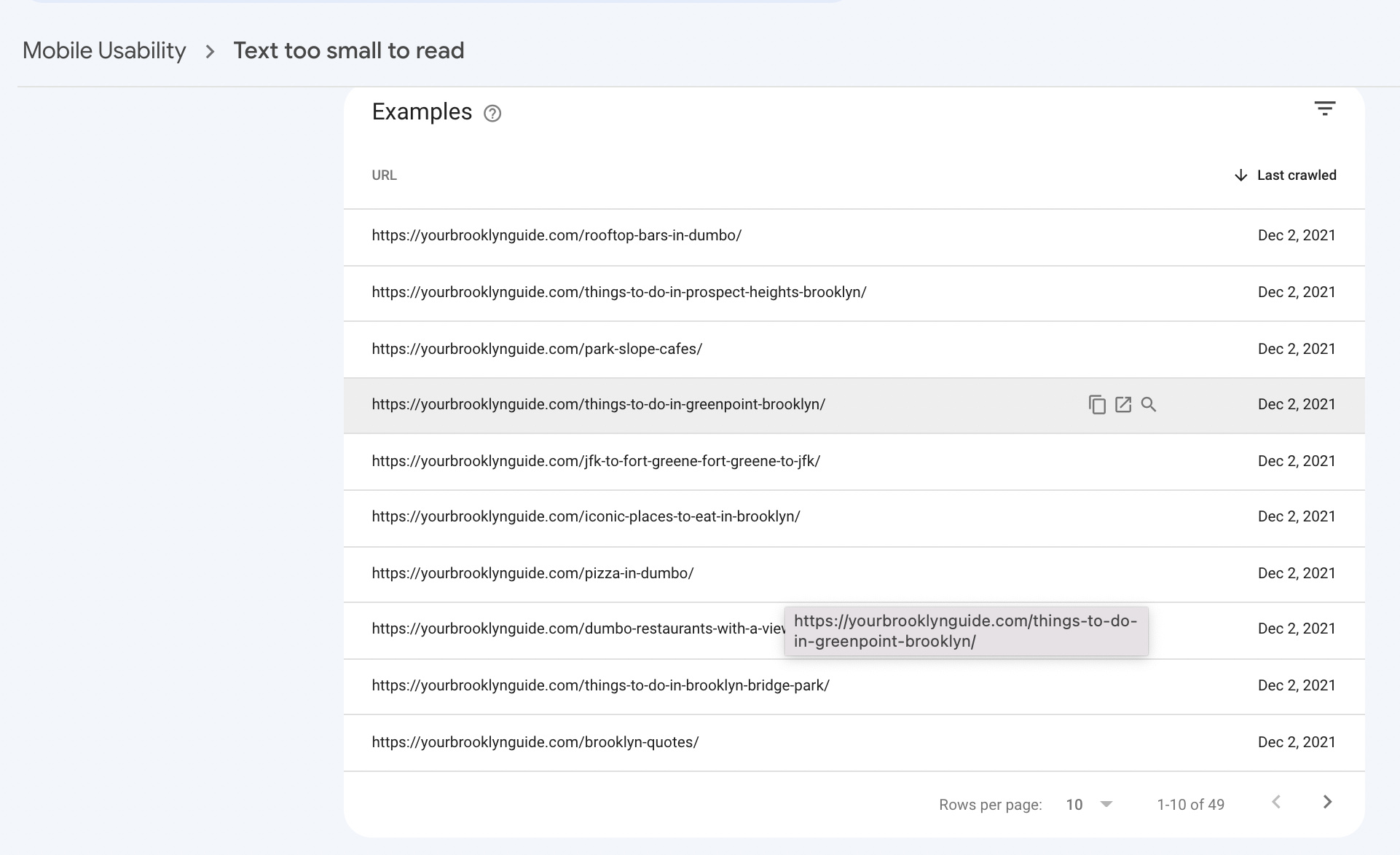Select the brooklyn-quotes URL row
The image size is (1400, 855).
click(x=854, y=743)
